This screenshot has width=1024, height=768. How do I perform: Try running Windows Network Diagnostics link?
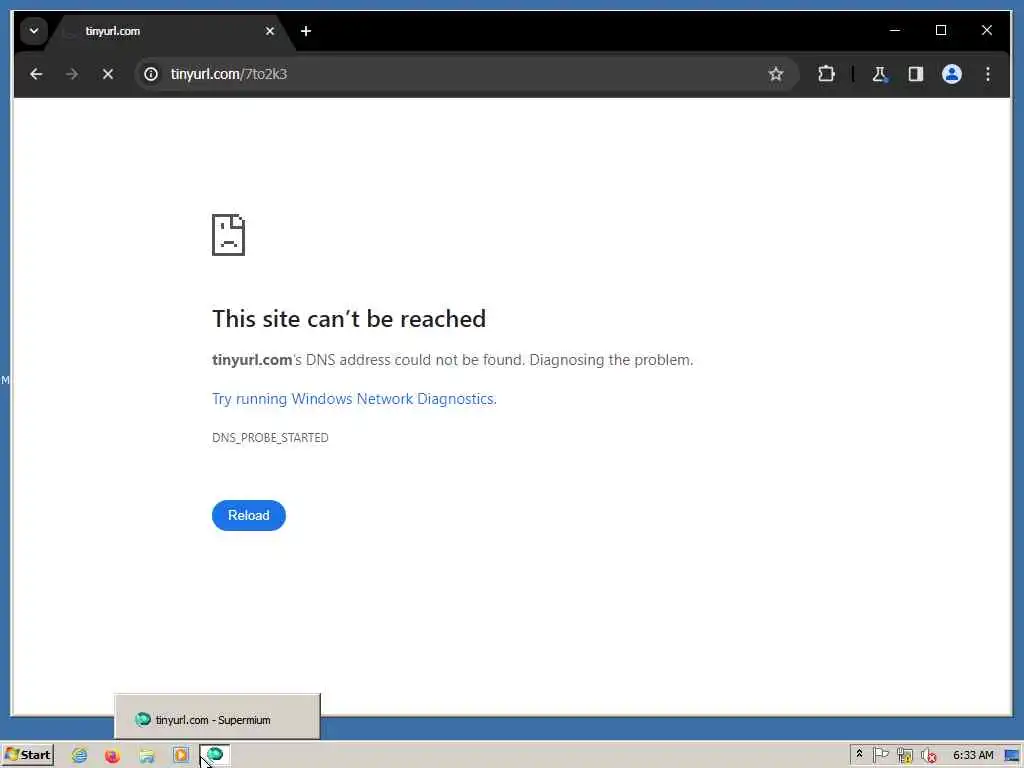(x=354, y=398)
